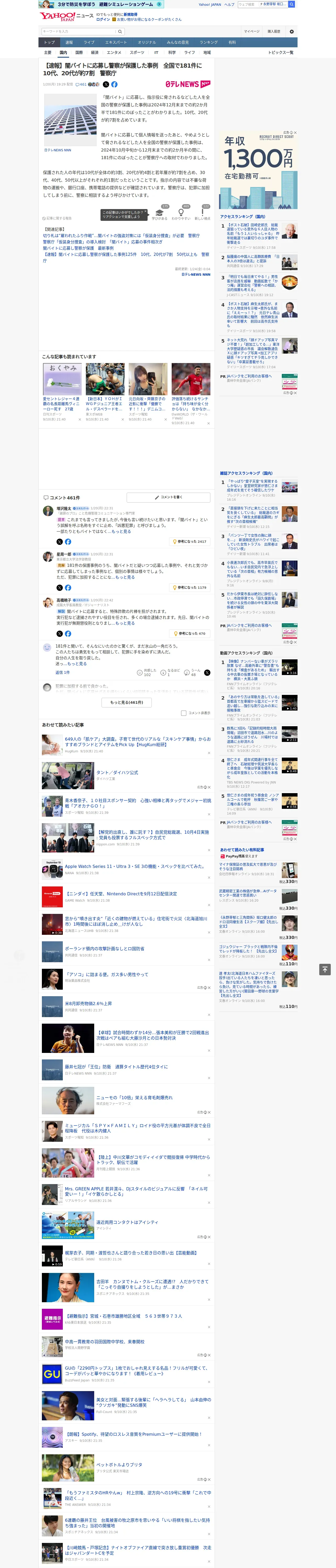Open ランキング tab
This screenshot has height=1568, width=336.
point(209,43)
